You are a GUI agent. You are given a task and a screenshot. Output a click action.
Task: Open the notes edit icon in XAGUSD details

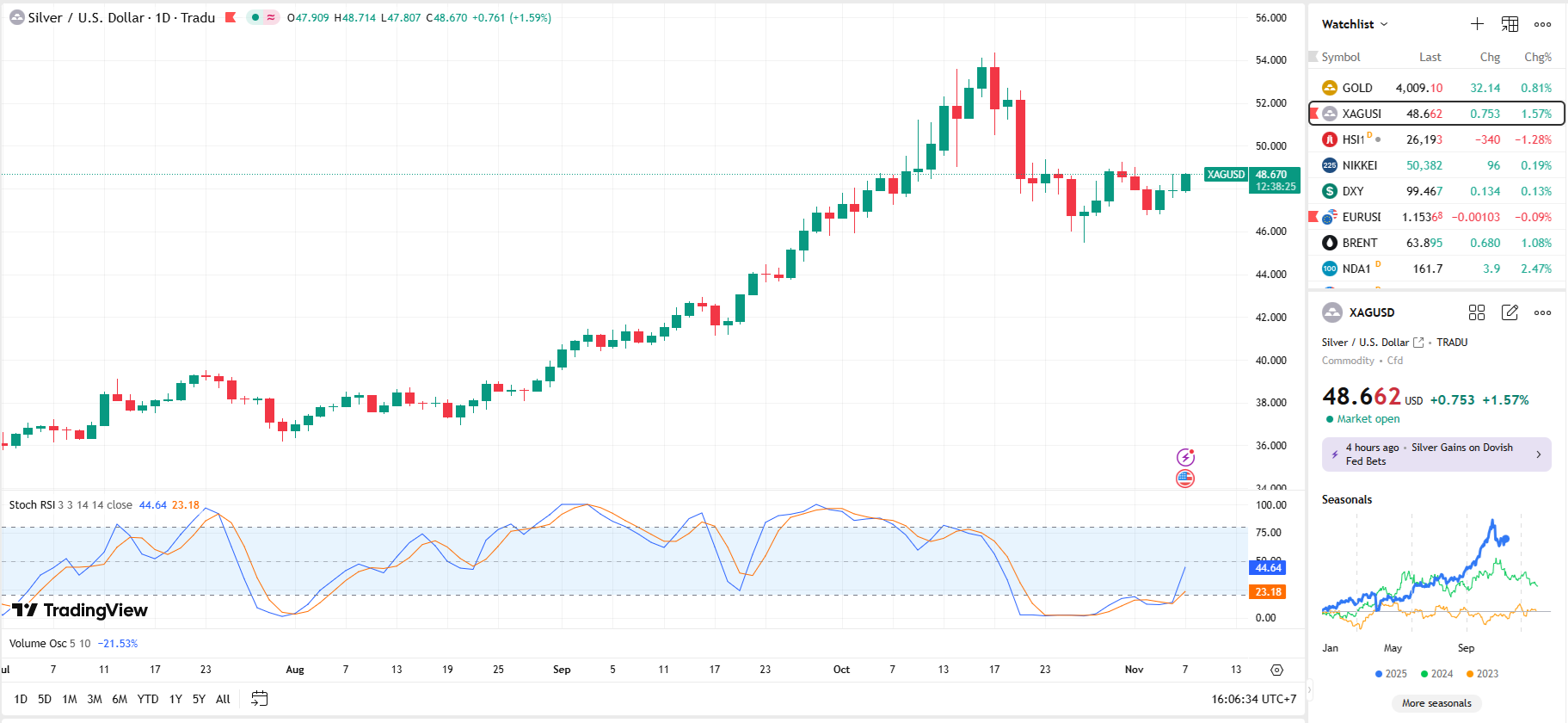tap(1510, 312)
